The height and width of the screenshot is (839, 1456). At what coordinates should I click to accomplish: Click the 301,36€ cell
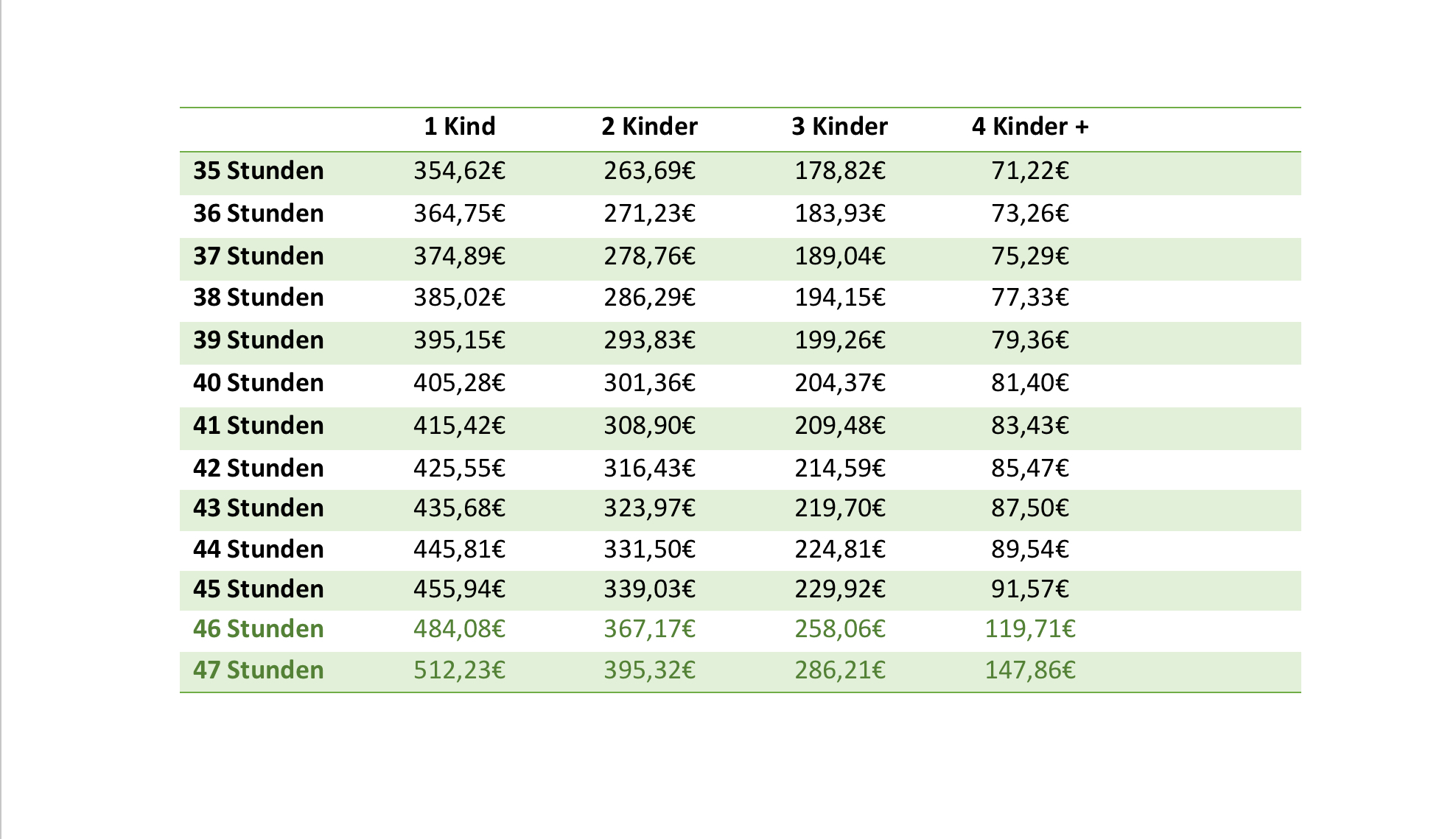pos(649,383)
